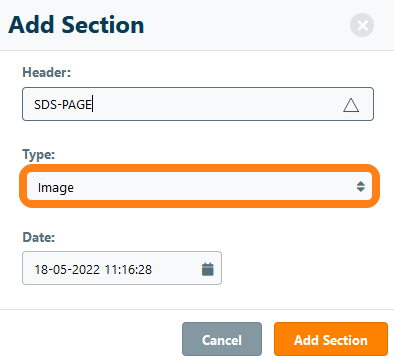Confirm with the orange Add Section button
394x364 pixels.
[x=331, y=339]
